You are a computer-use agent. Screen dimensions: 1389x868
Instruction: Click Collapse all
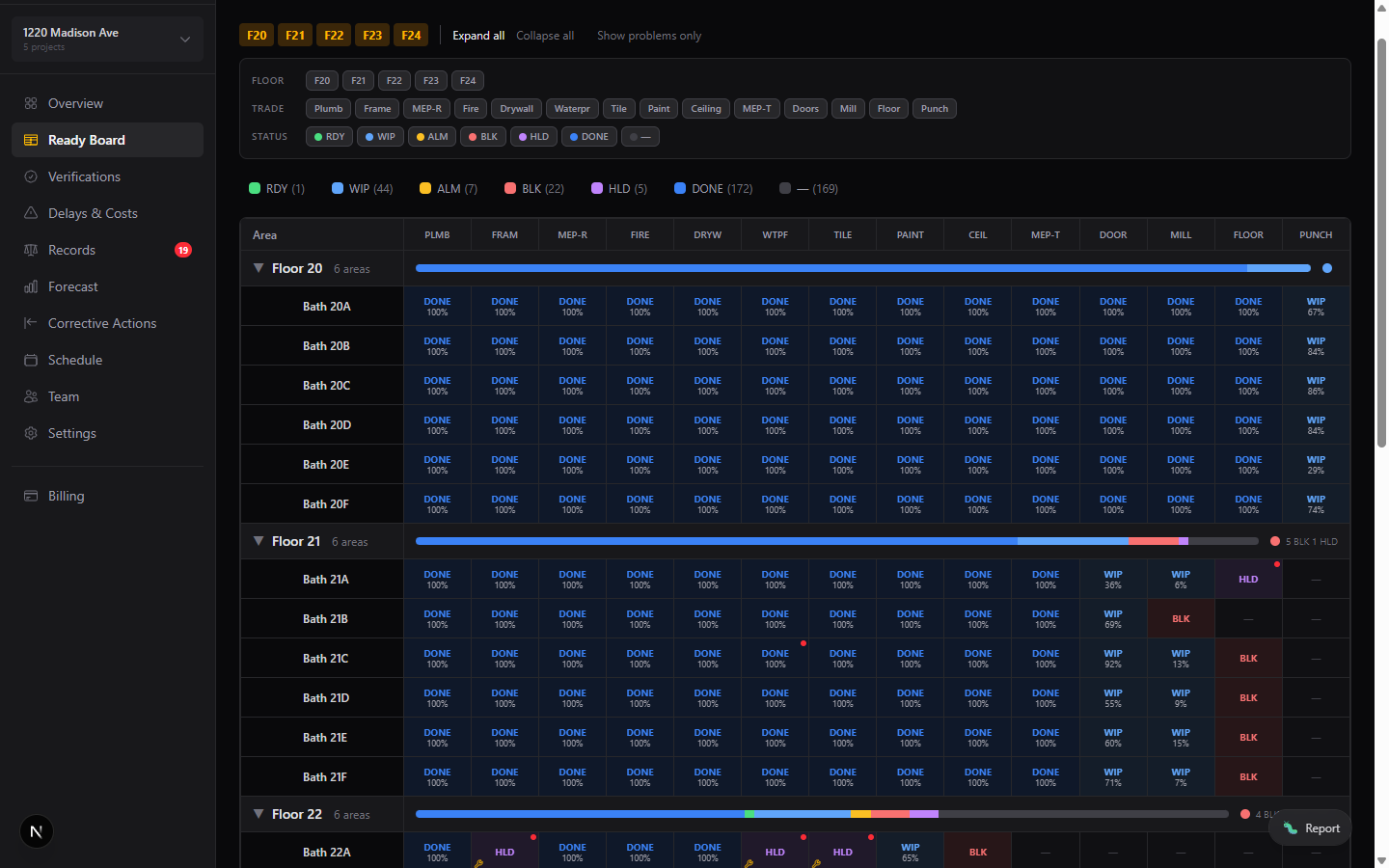545,36
